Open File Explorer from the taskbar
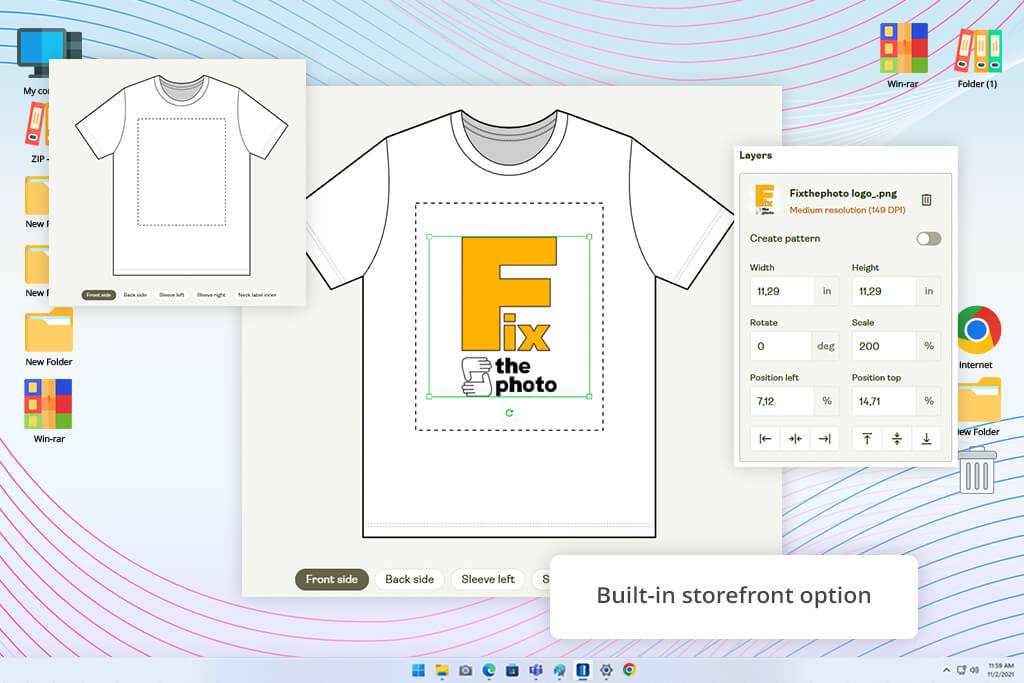The image size is (1024, 683). (x=442, y=669)
